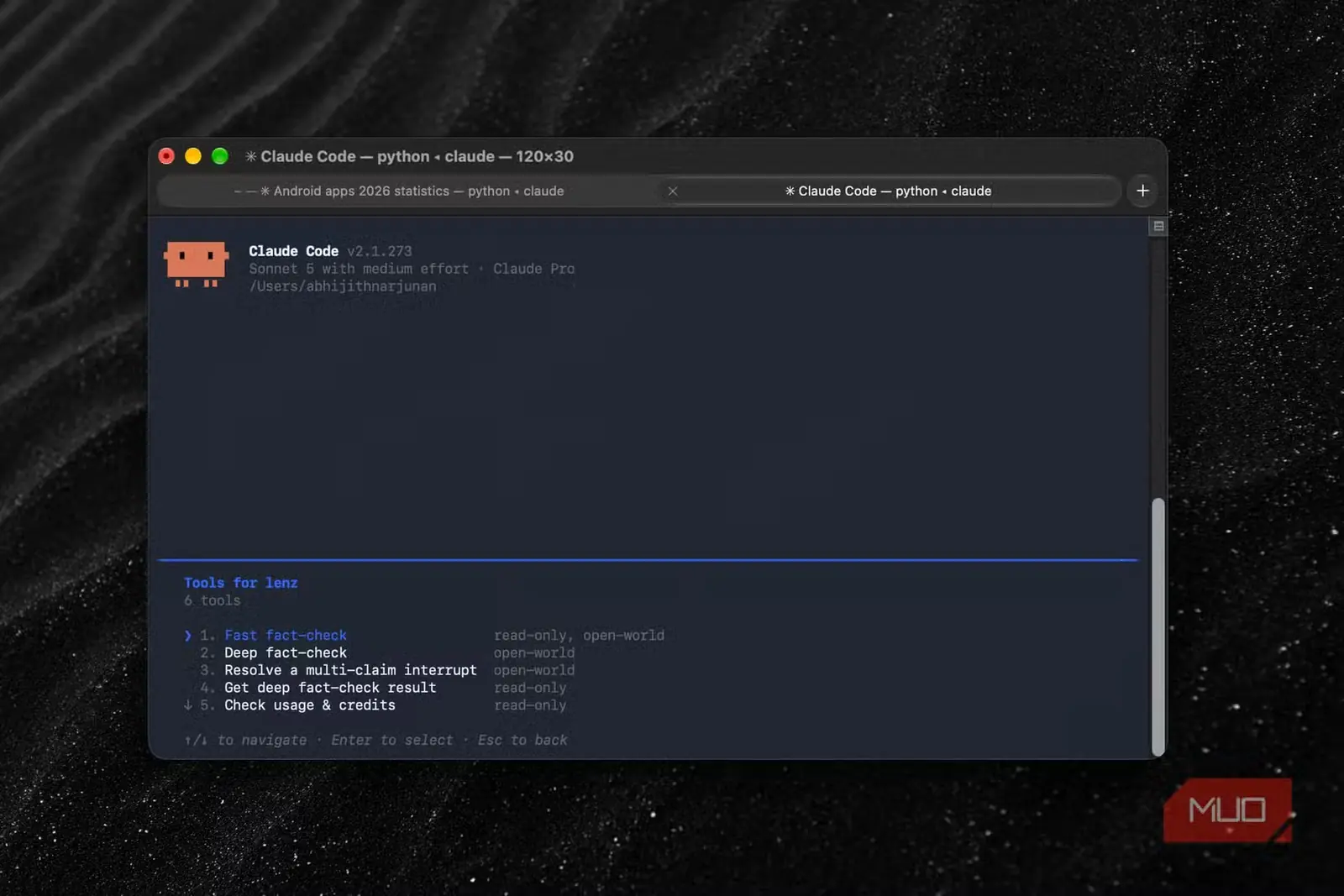The height and width of the screenshot is (896, 1344).
Task: Click the Tools for lenz heading
Action: click(241, 583)
